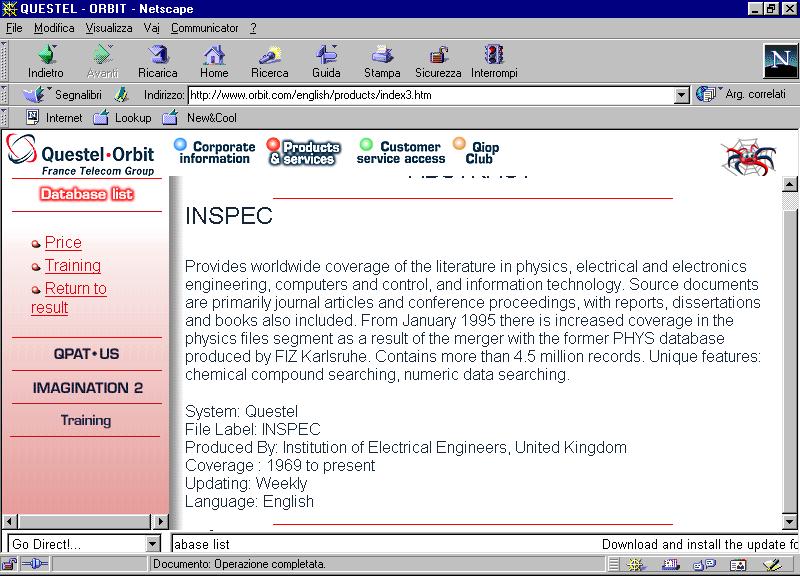Click component bar grip handle
The image size is (800, 576).
pyautogui.click(x=614, y=565)
